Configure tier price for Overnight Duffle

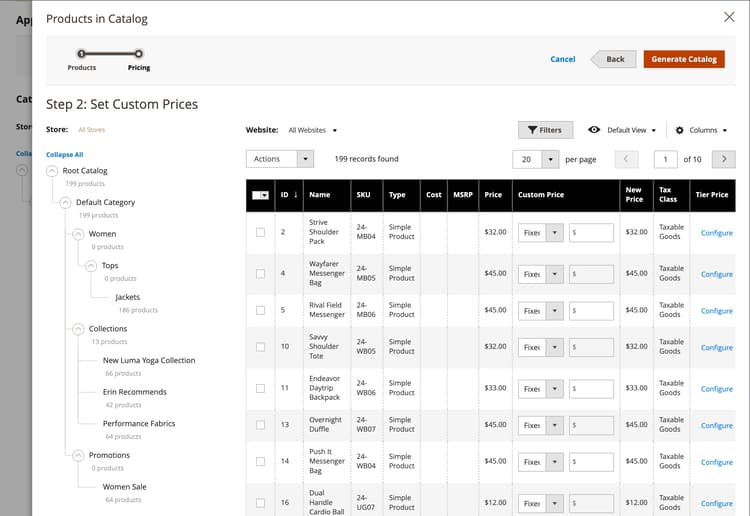point(717,426)
